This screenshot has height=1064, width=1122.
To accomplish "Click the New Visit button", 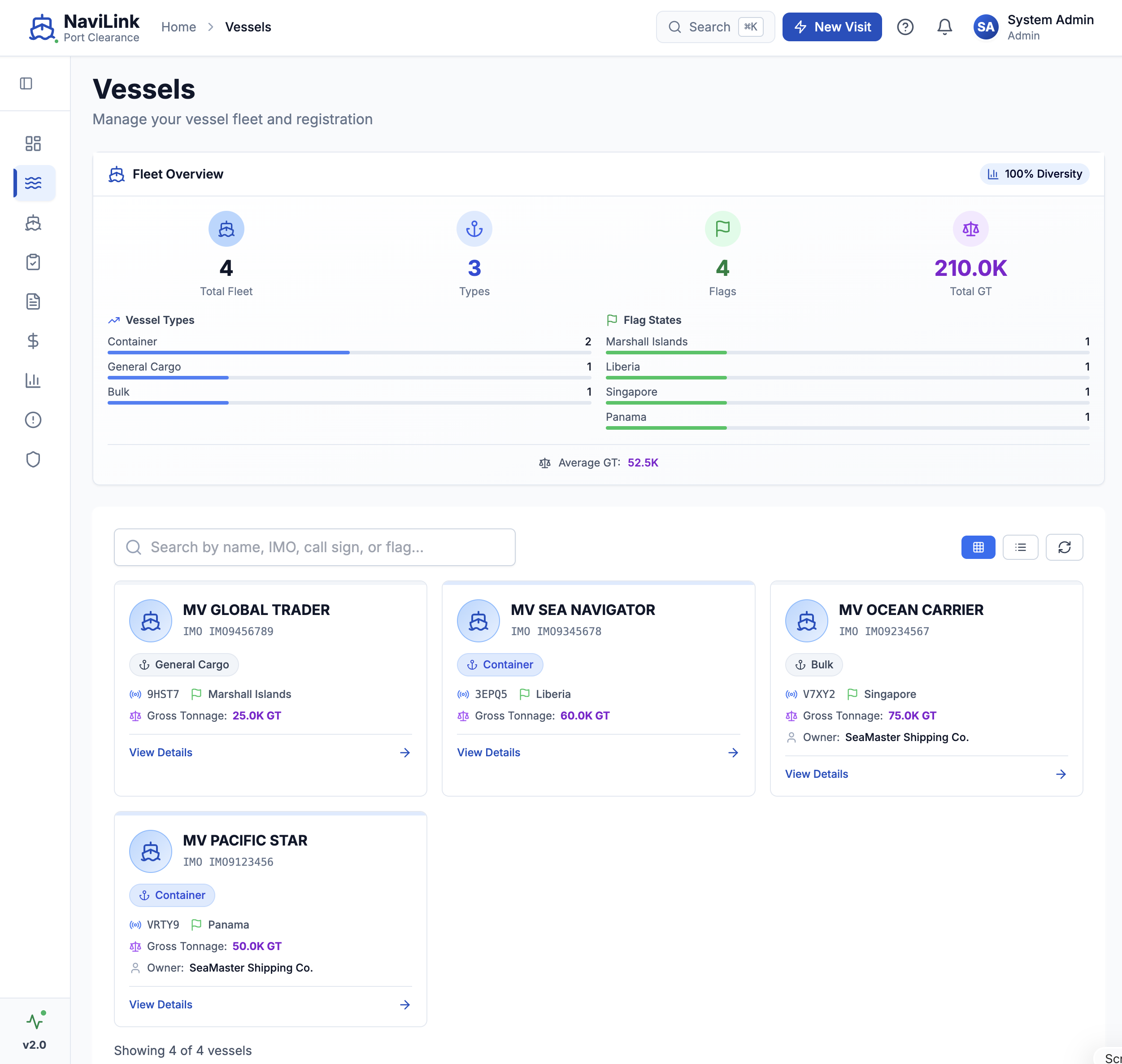I will click(x=832, y=26).
